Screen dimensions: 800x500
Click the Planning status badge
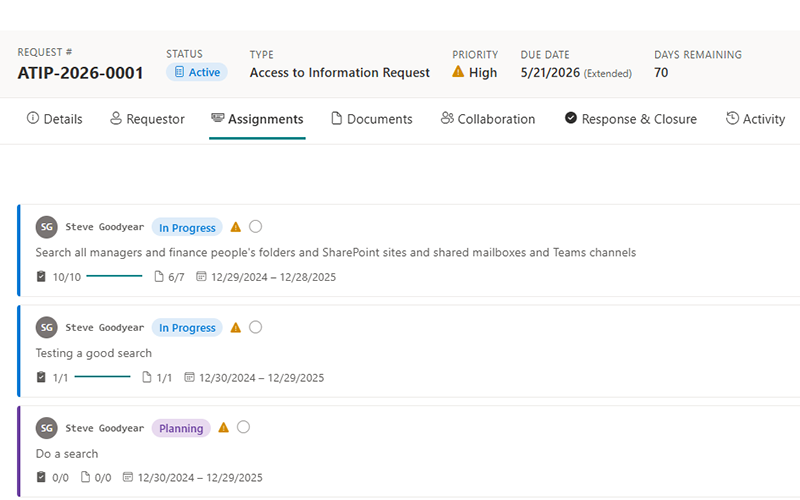pos(181,428)
